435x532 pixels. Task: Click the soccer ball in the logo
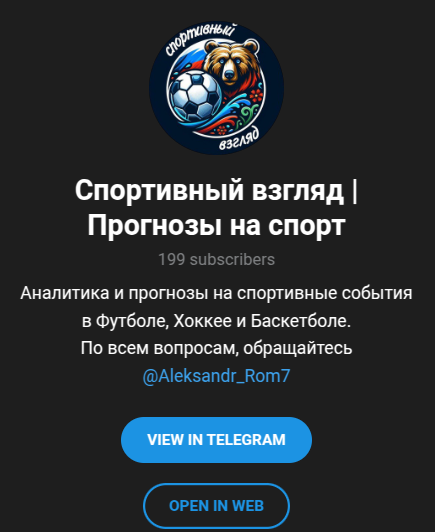pos(195,96)
